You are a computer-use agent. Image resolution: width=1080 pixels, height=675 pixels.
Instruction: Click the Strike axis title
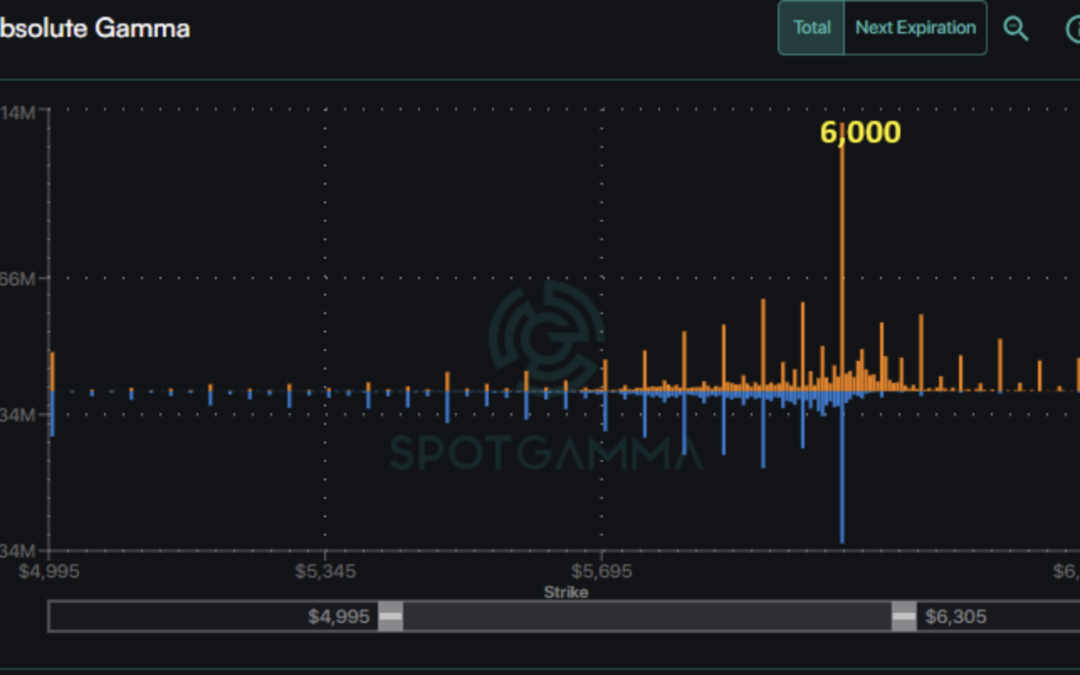565,592
